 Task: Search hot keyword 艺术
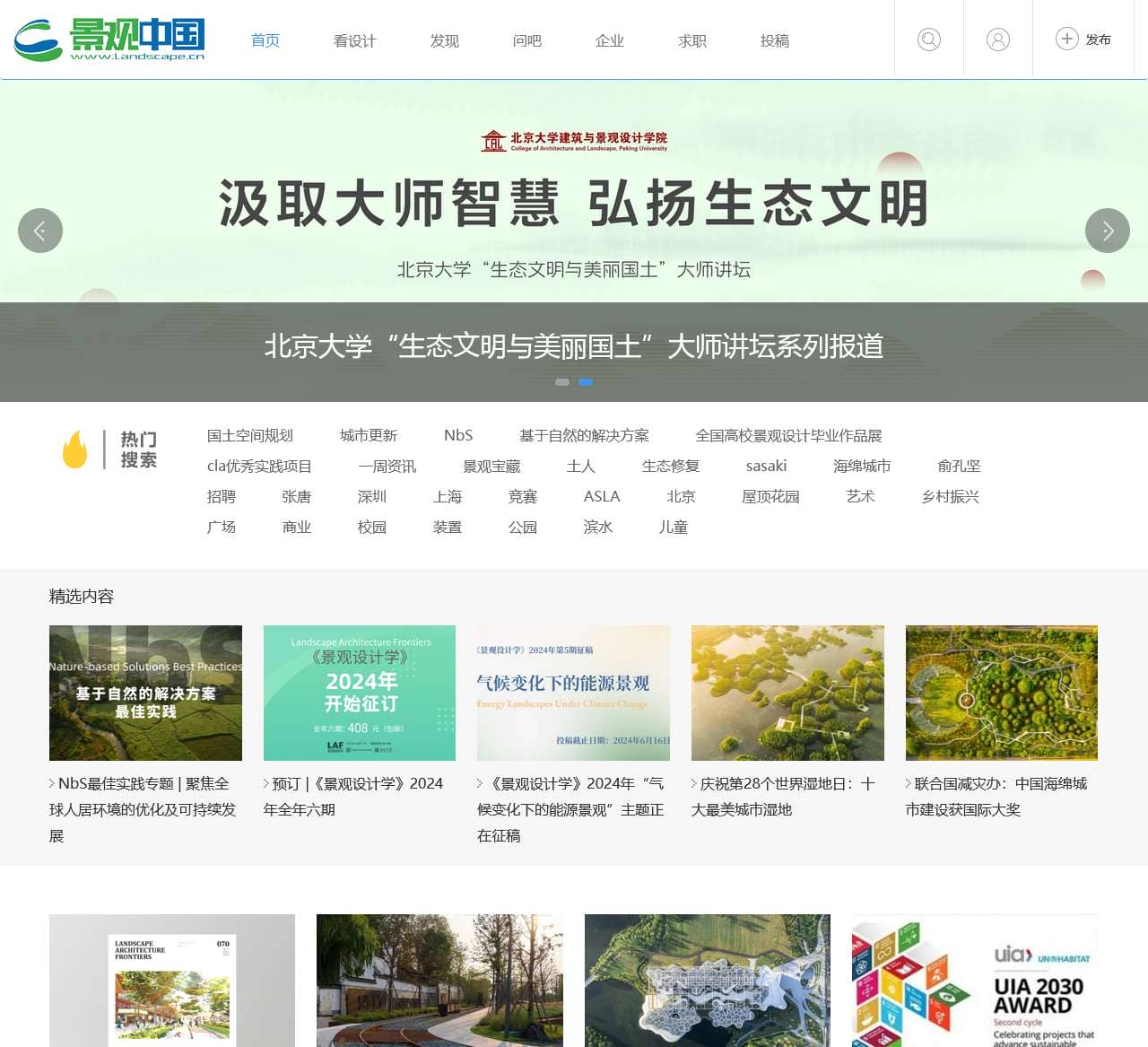[860, 496]
